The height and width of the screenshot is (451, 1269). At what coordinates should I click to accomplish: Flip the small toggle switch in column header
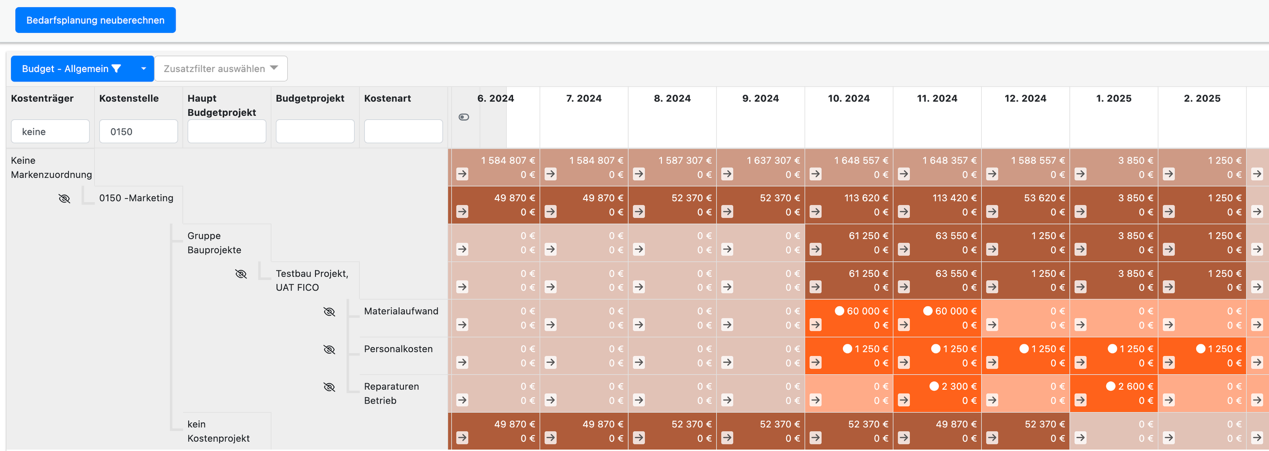(464, 118)
